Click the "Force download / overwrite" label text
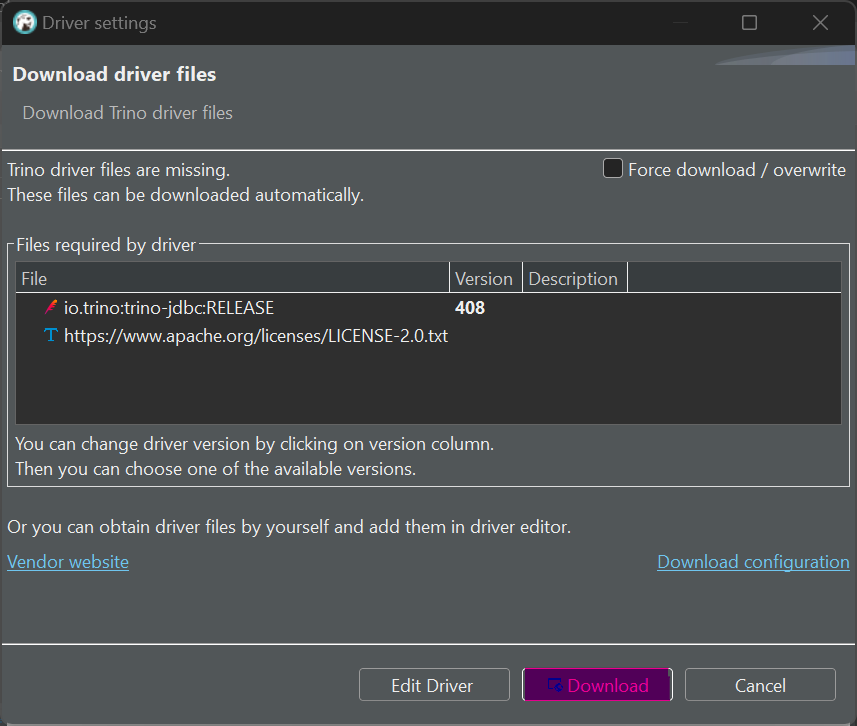857x726 pixels. tap(737, 170)
